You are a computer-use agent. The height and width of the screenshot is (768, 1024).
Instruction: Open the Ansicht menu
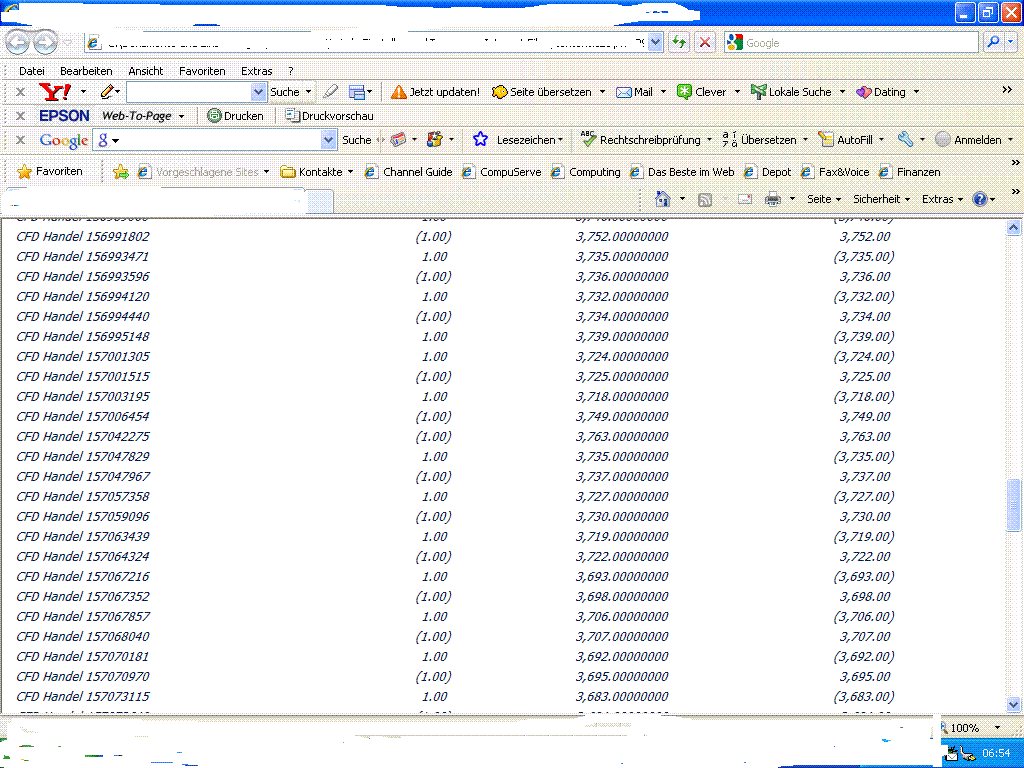pyautogui.click(x=146, y=71)
